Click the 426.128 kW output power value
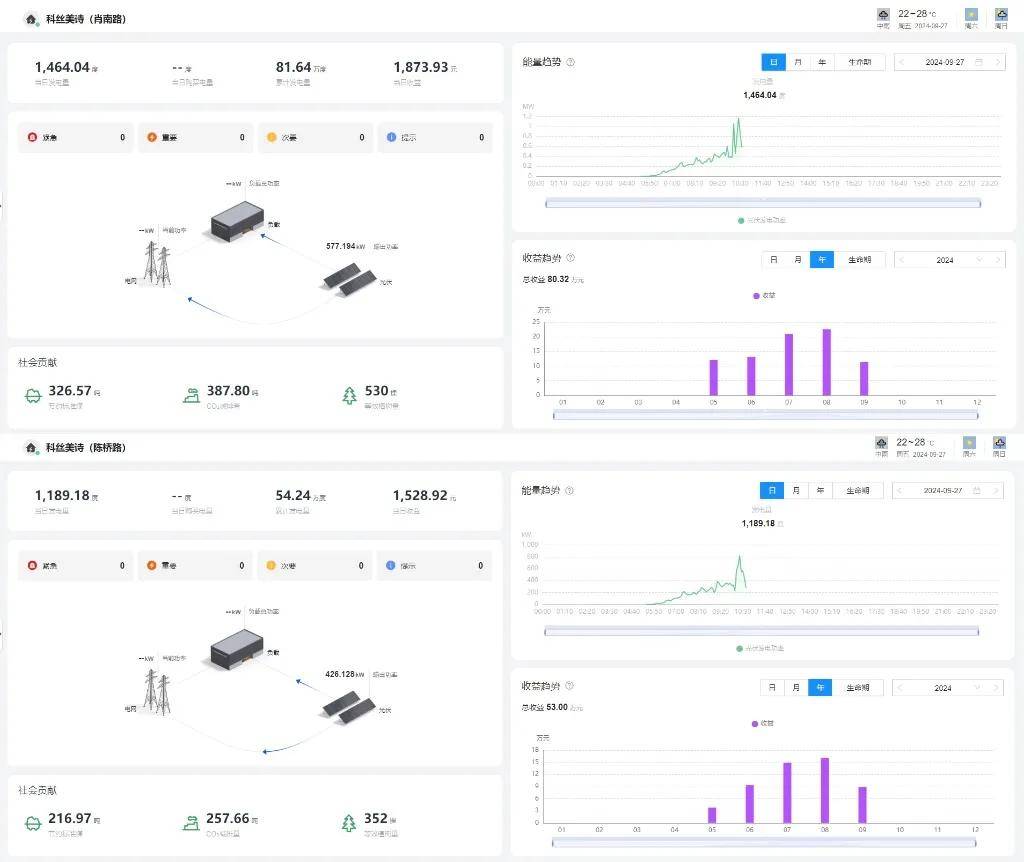 click(344, 674)
